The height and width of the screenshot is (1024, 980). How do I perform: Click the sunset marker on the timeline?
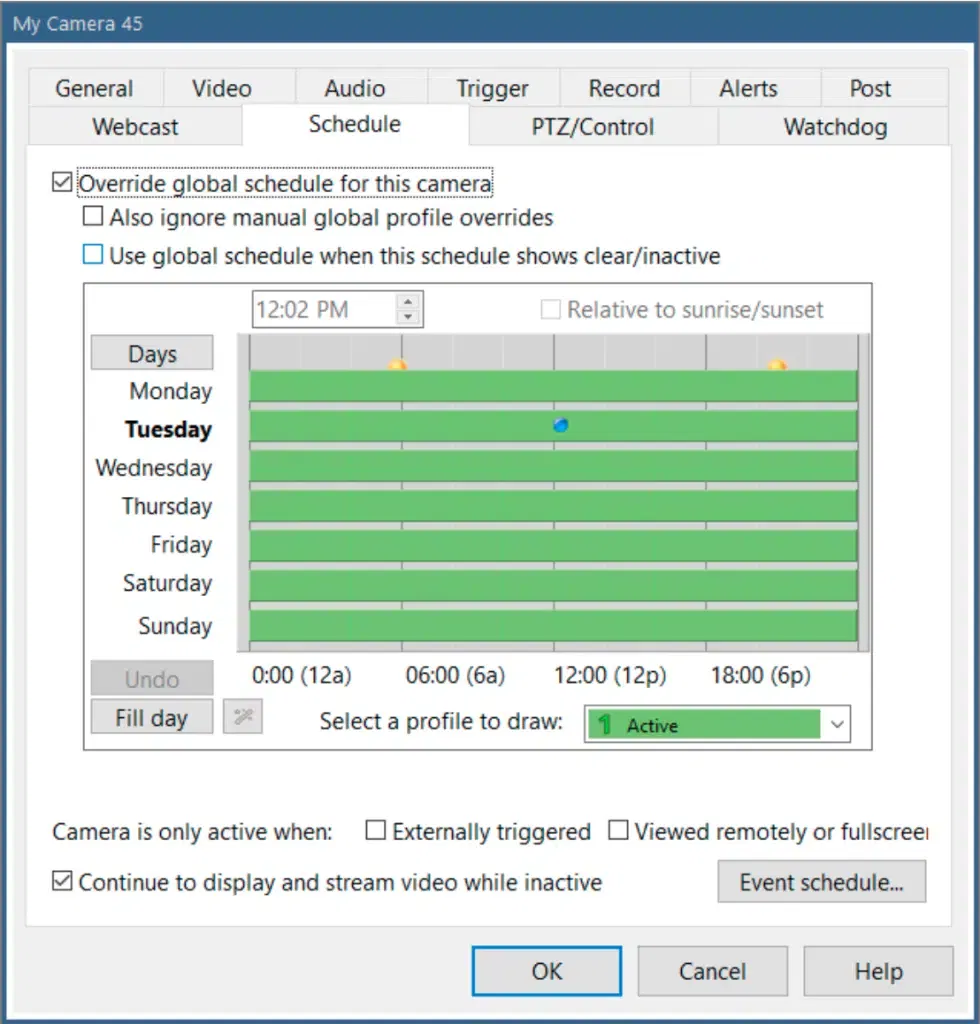(x=777, y=366)
